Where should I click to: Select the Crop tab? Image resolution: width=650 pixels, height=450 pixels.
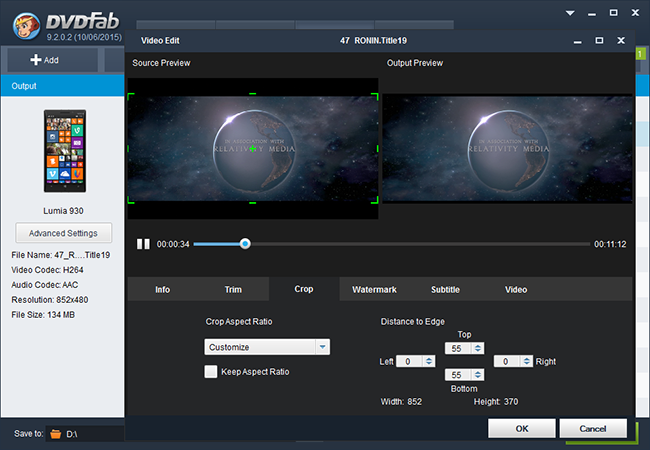[304, 289]
